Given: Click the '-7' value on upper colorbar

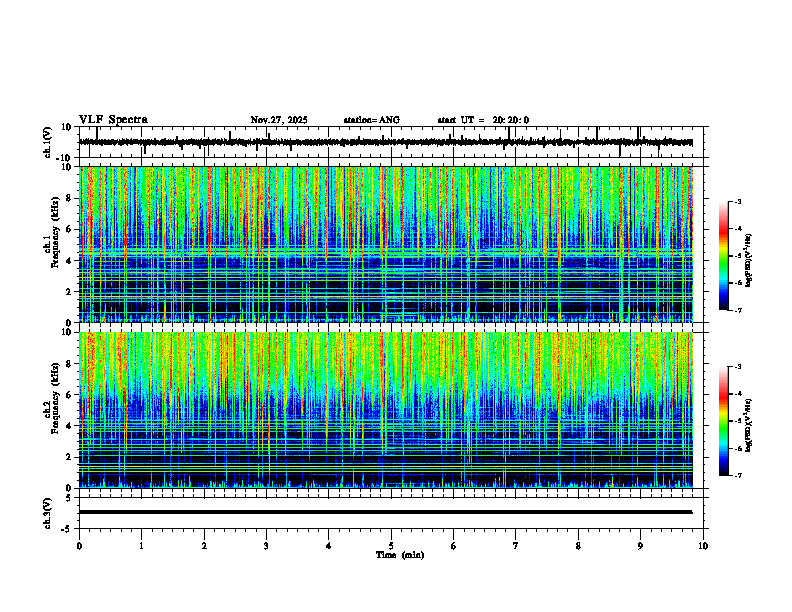Looking at the screenshot, I should [737, 311].
